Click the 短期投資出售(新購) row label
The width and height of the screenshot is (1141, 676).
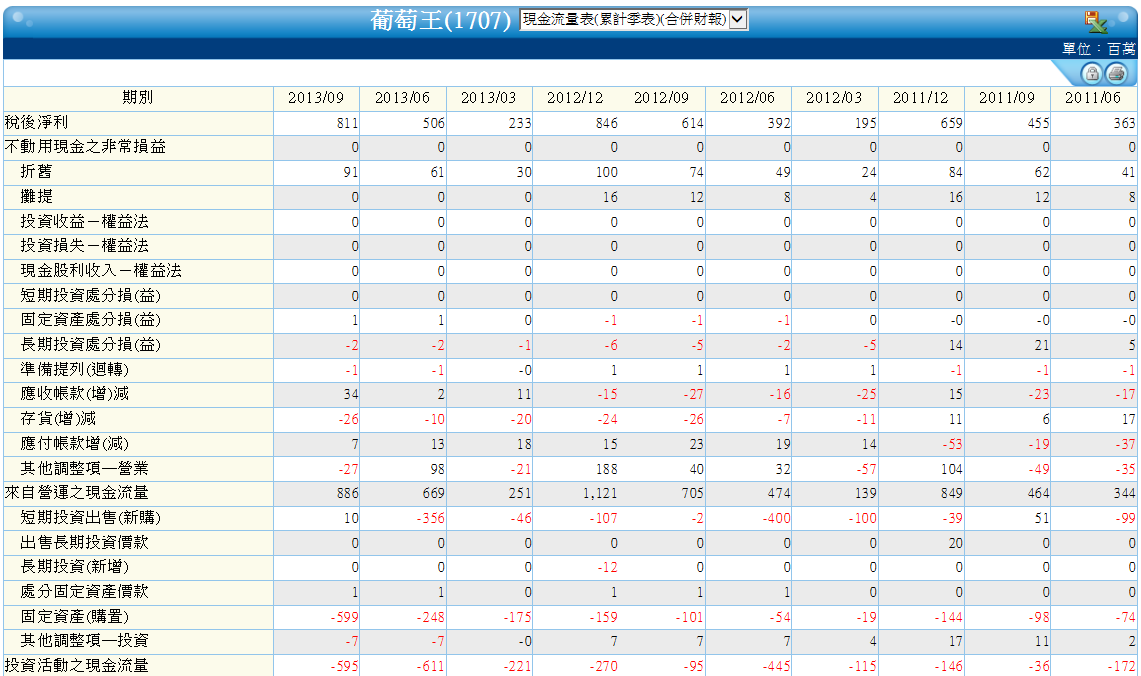coord(90,518)
